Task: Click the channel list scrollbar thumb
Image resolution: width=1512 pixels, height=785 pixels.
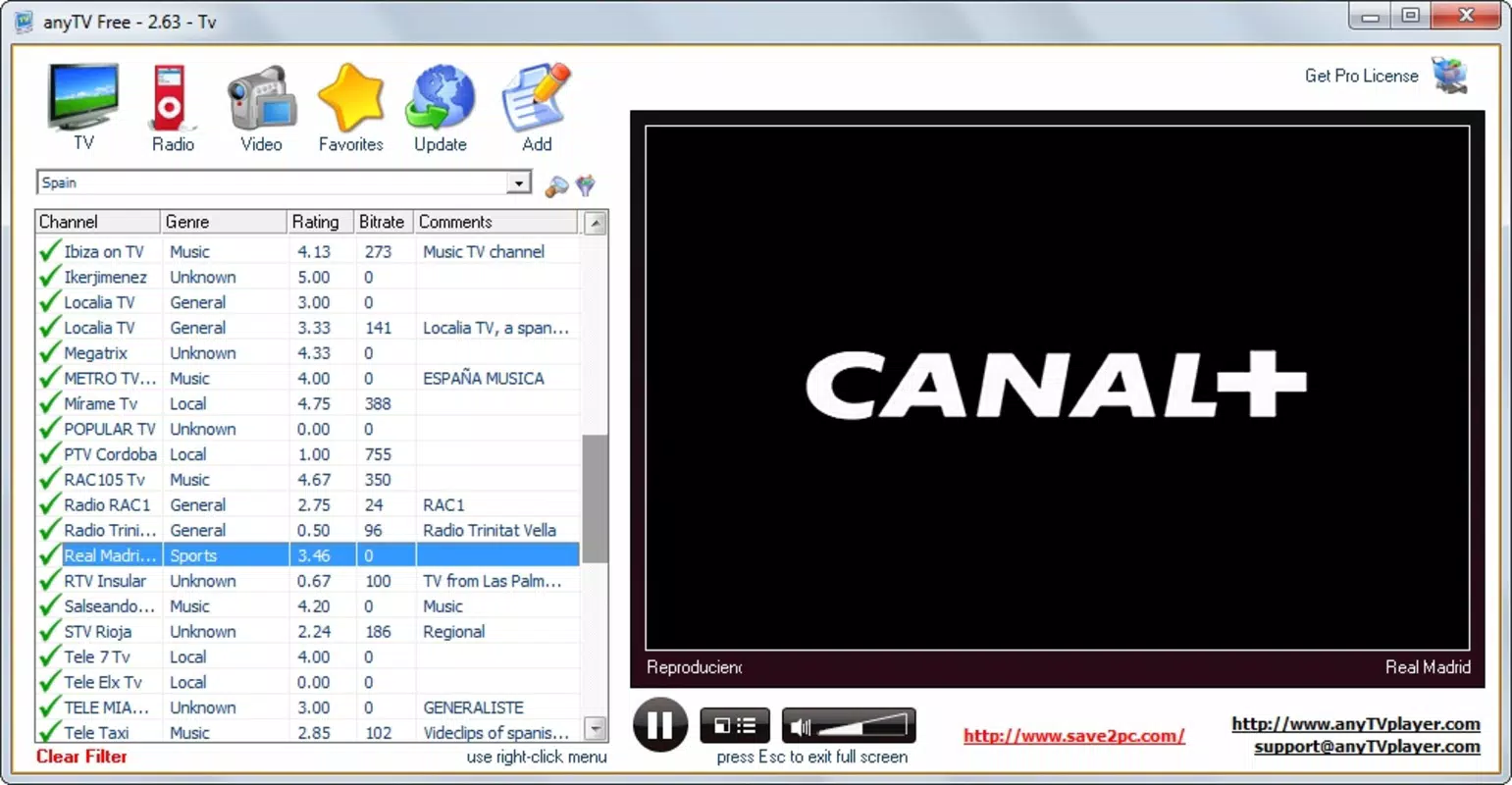Action: tap(595, 499)
